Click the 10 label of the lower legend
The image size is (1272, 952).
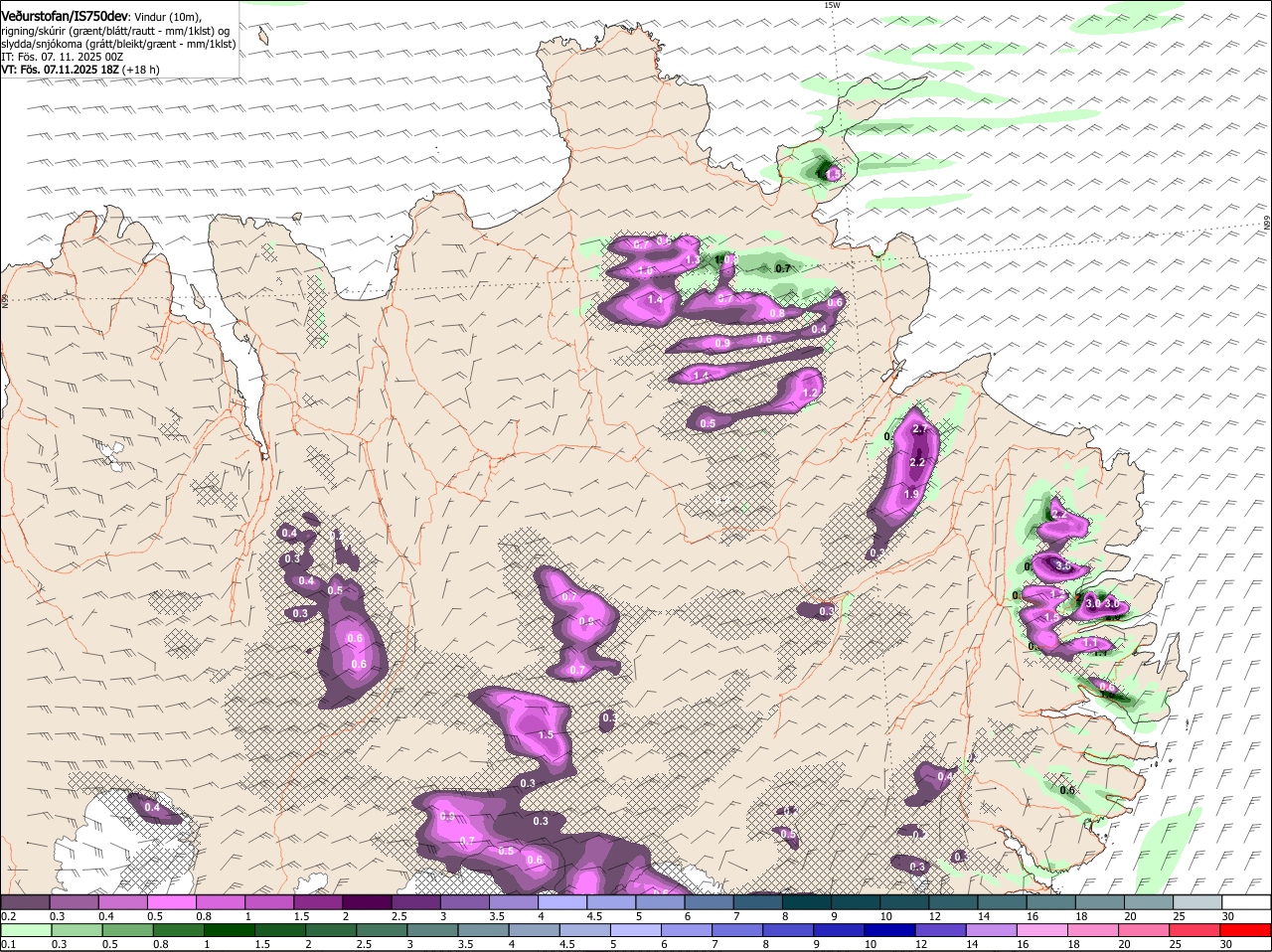coord(870,944)
